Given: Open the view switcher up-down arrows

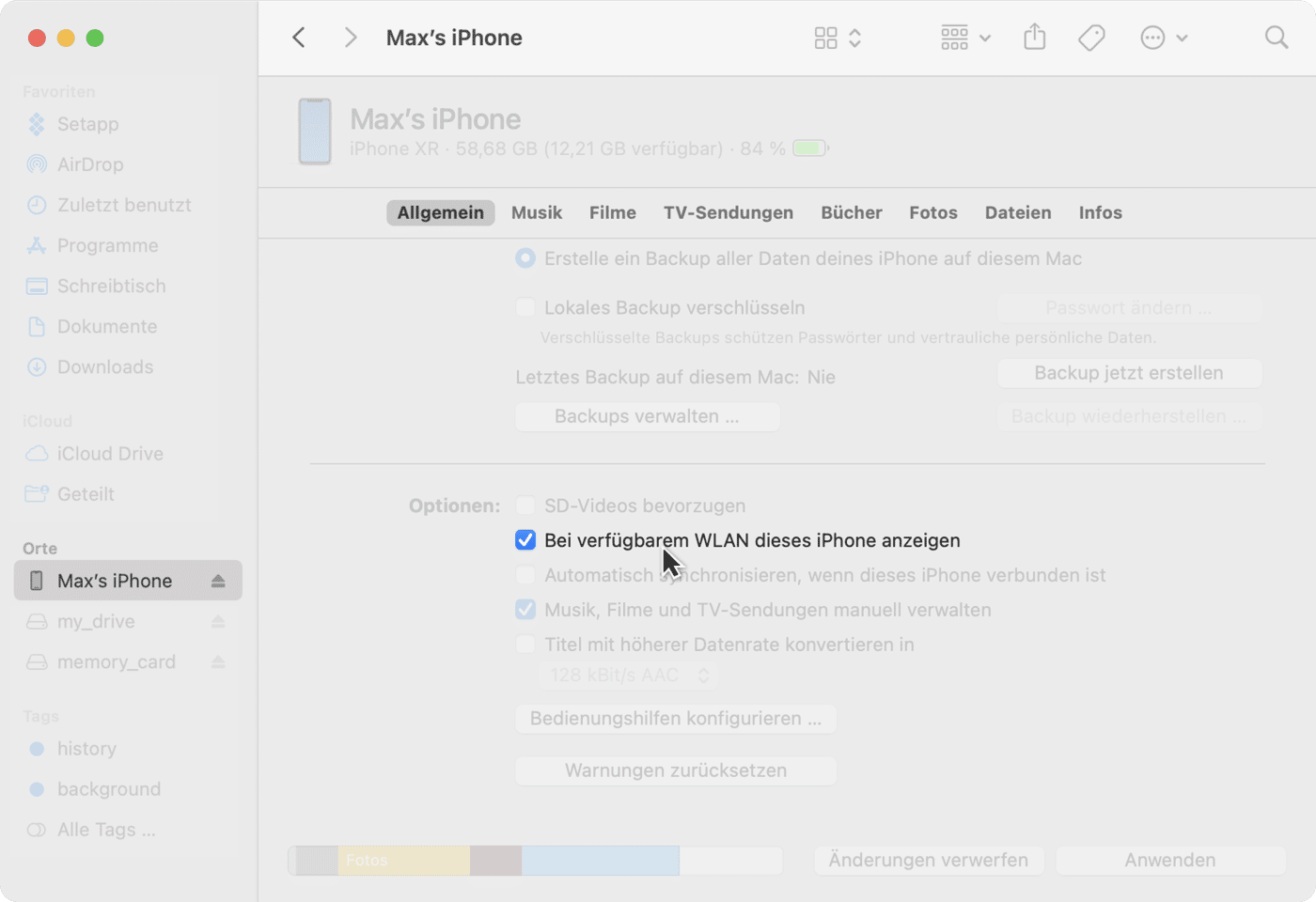Looking at the screenshot, I should [x=854, y=38].
